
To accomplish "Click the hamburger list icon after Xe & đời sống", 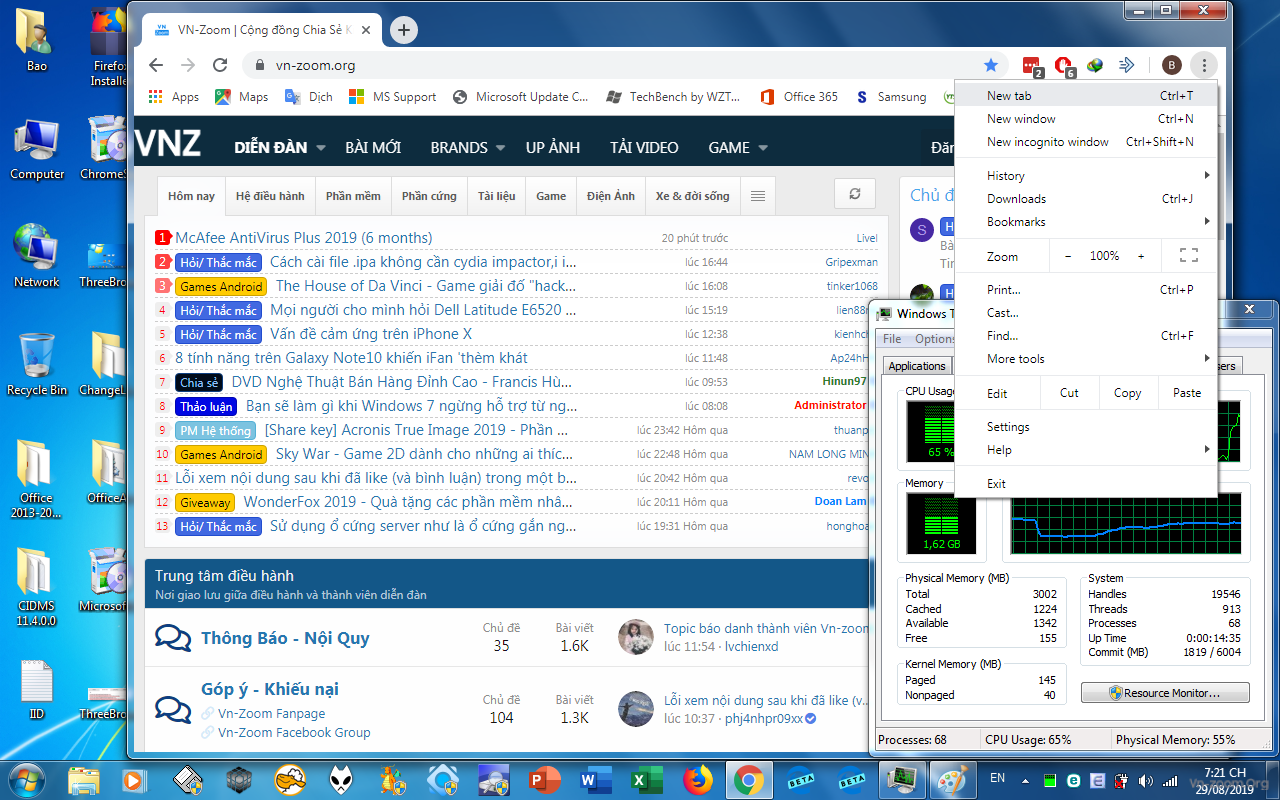I will coord(758,196).
